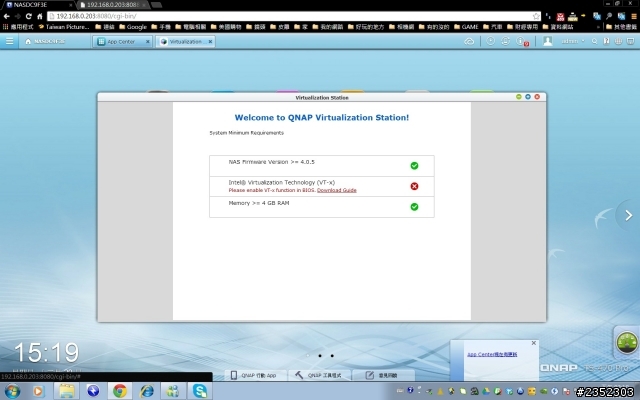
Task: Open the myQNAPcloud cloud icon
Action: click(x=469, y=41)
